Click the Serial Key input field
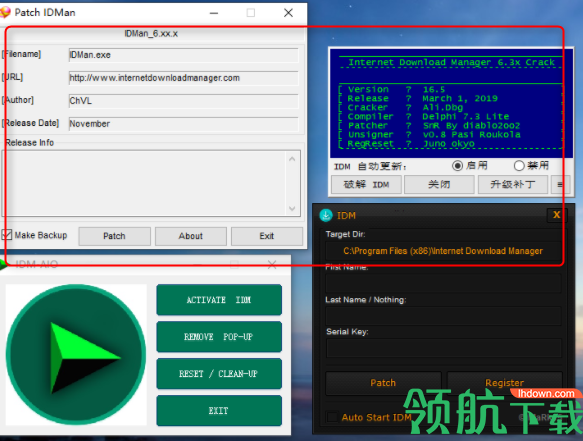 click(x=443, y=348)
